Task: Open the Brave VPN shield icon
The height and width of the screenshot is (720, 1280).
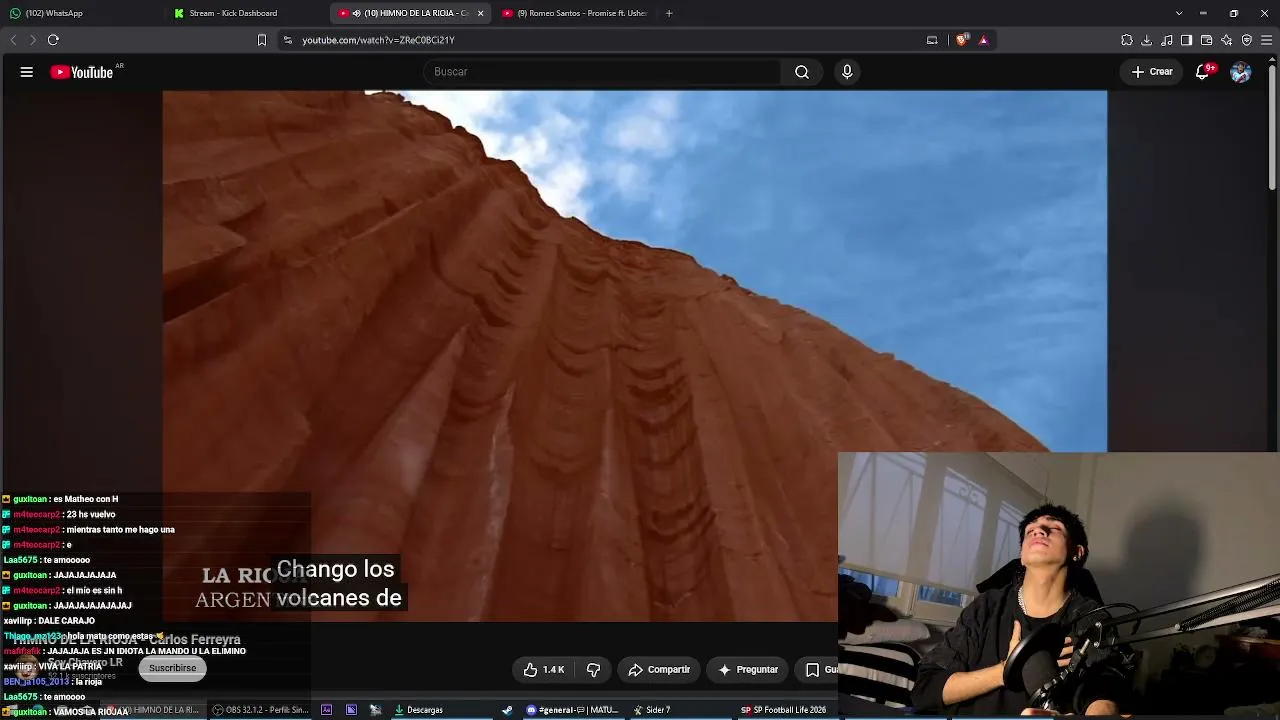Action: (1247, 40)
